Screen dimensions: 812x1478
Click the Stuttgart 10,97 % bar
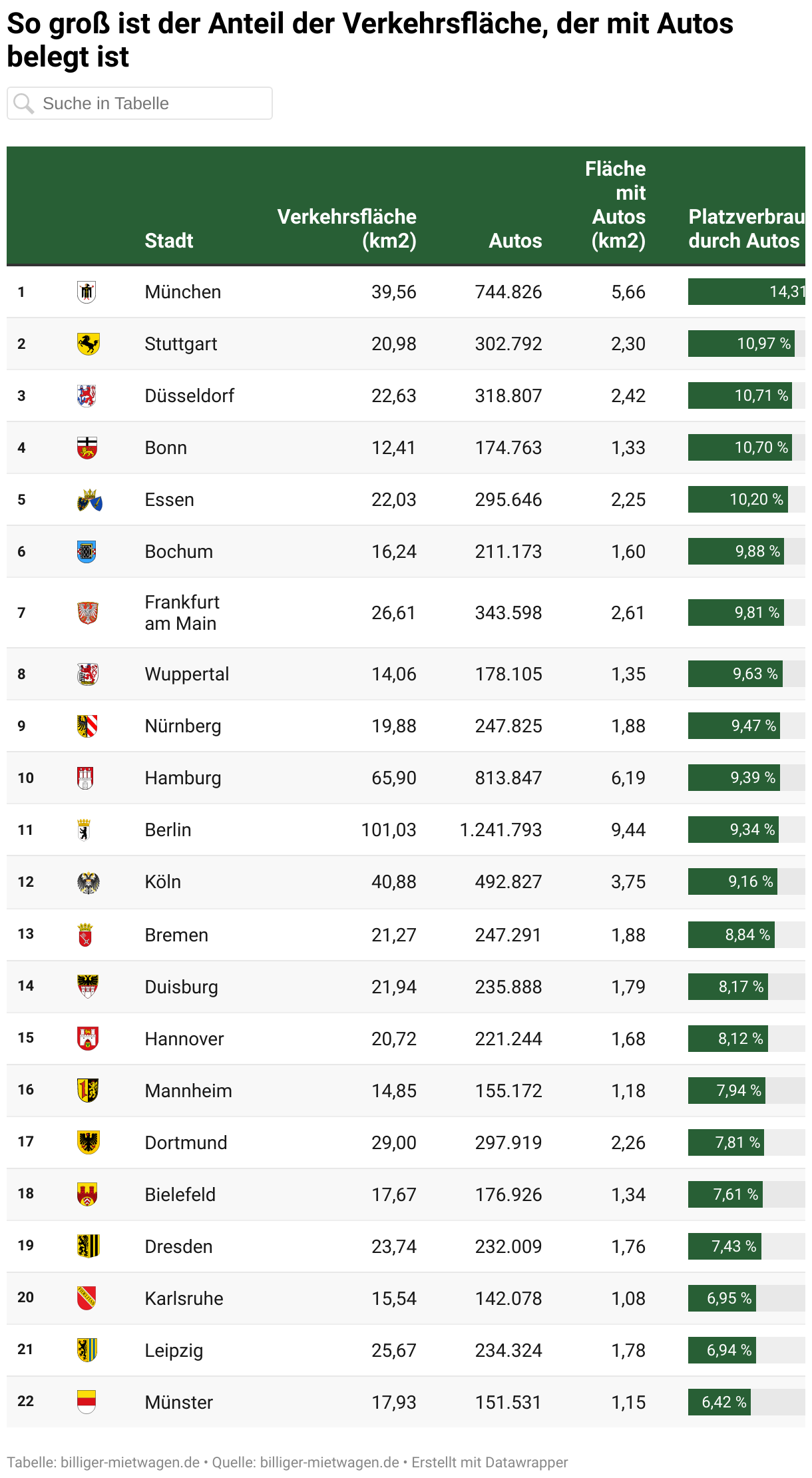click(741, 344)
